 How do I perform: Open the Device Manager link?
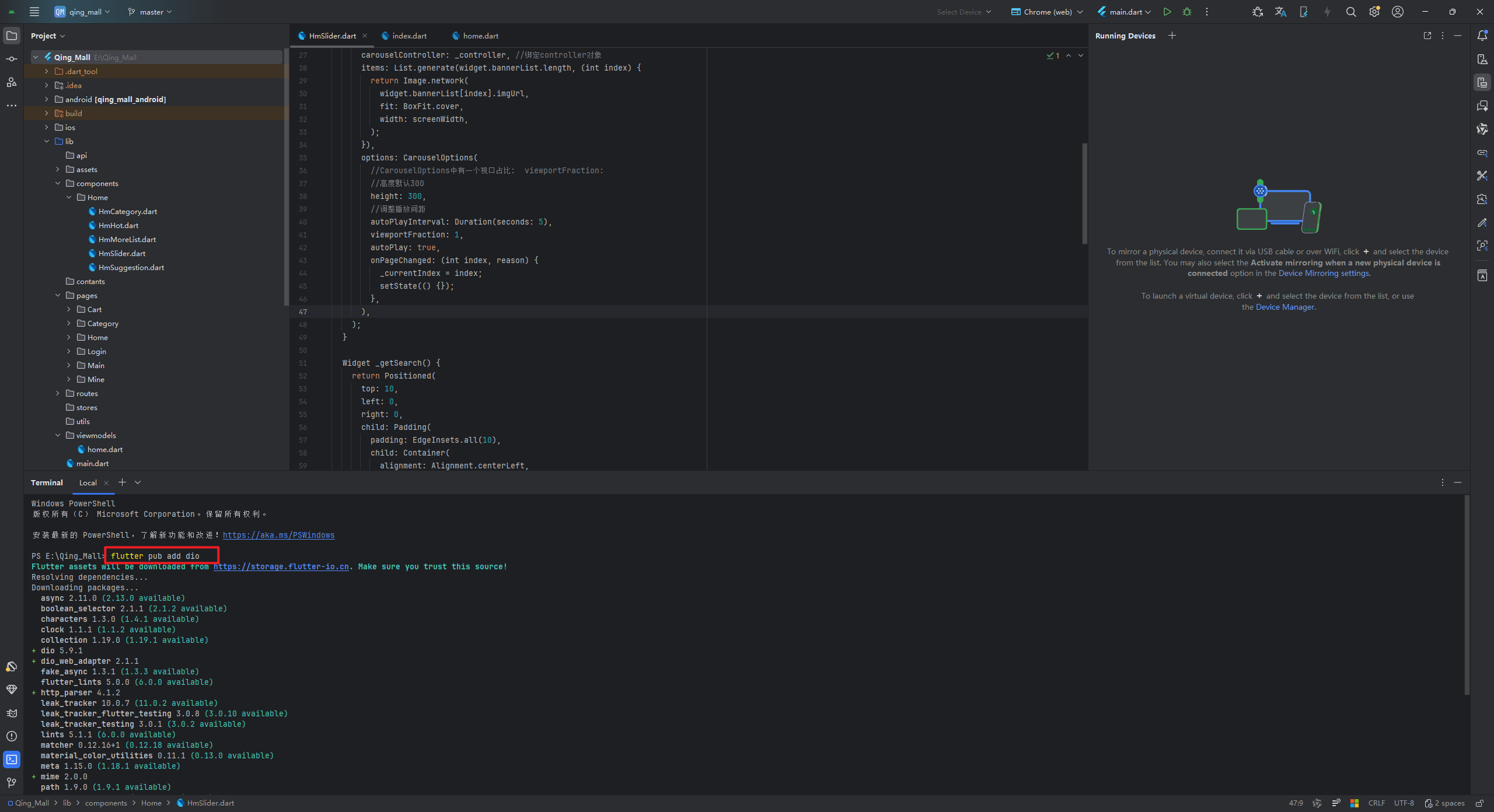coord(1284,307)
